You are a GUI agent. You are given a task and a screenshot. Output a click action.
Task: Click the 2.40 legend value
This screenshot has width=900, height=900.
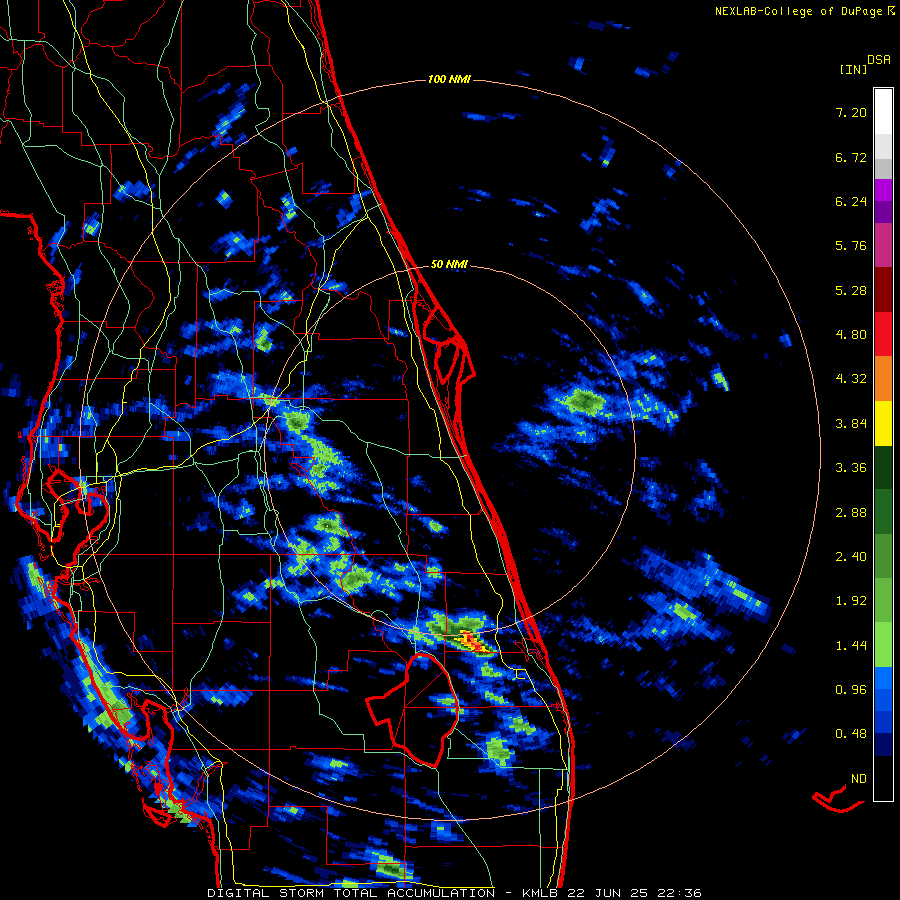pos(851,557)
